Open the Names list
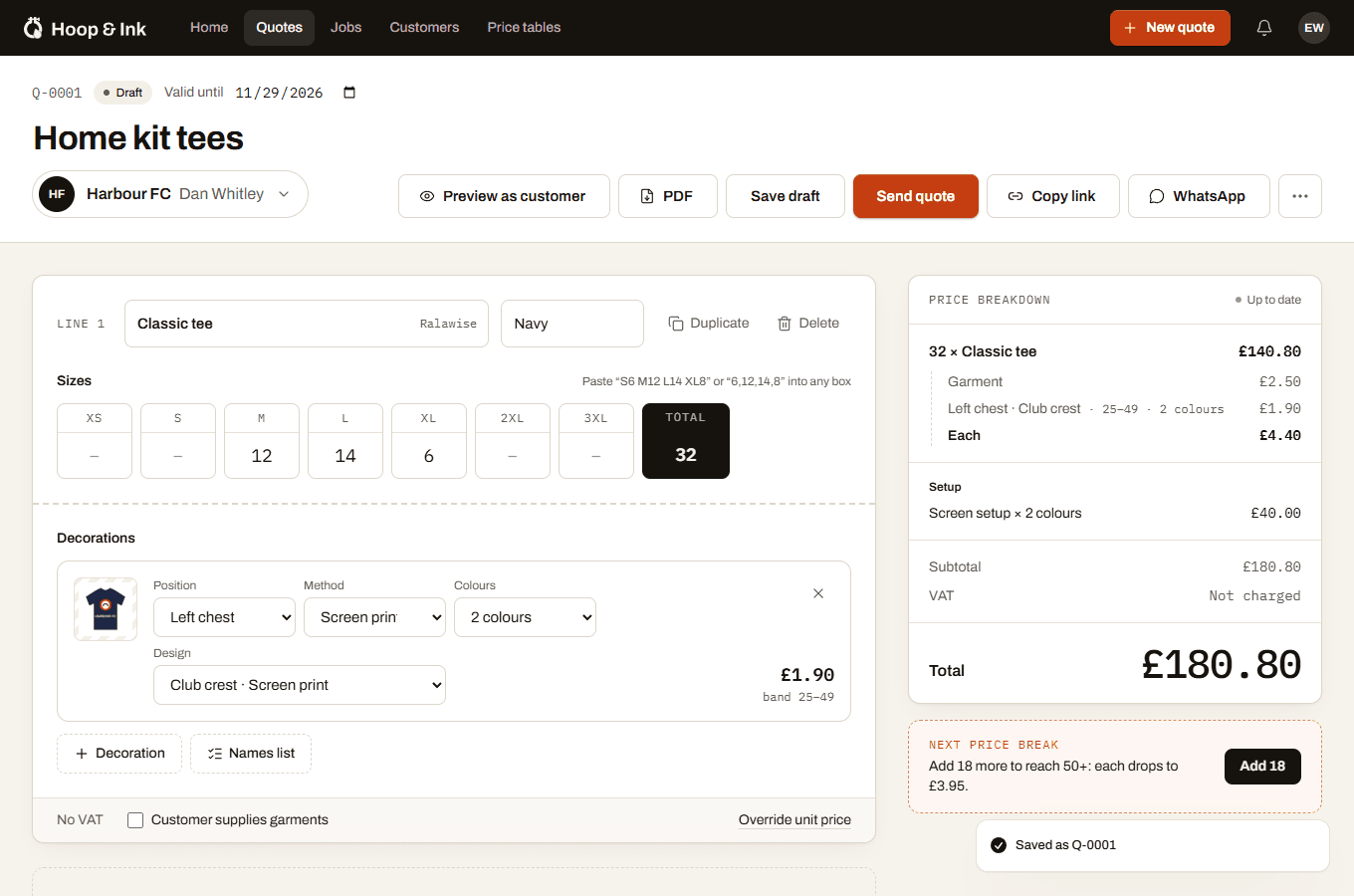Screen dimensions: 1354x896 click(251, 754)
